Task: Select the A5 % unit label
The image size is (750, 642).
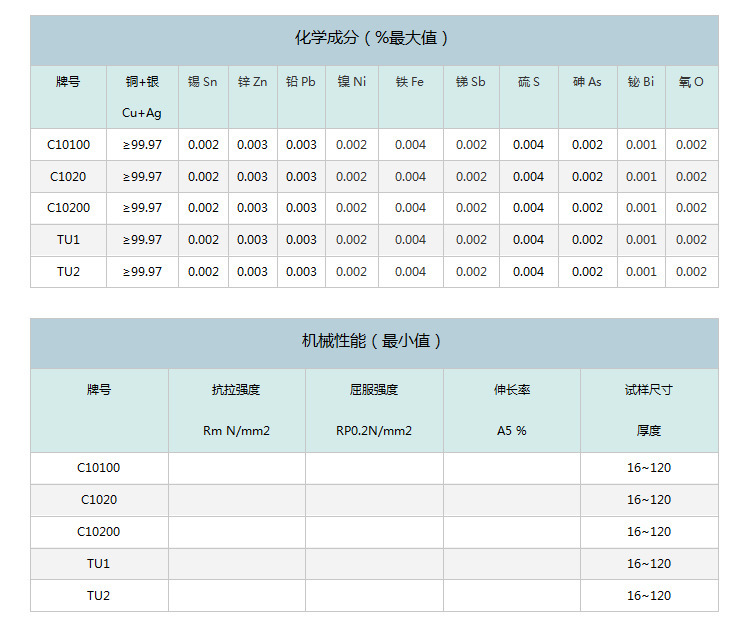Action: [x=512, y=431]
